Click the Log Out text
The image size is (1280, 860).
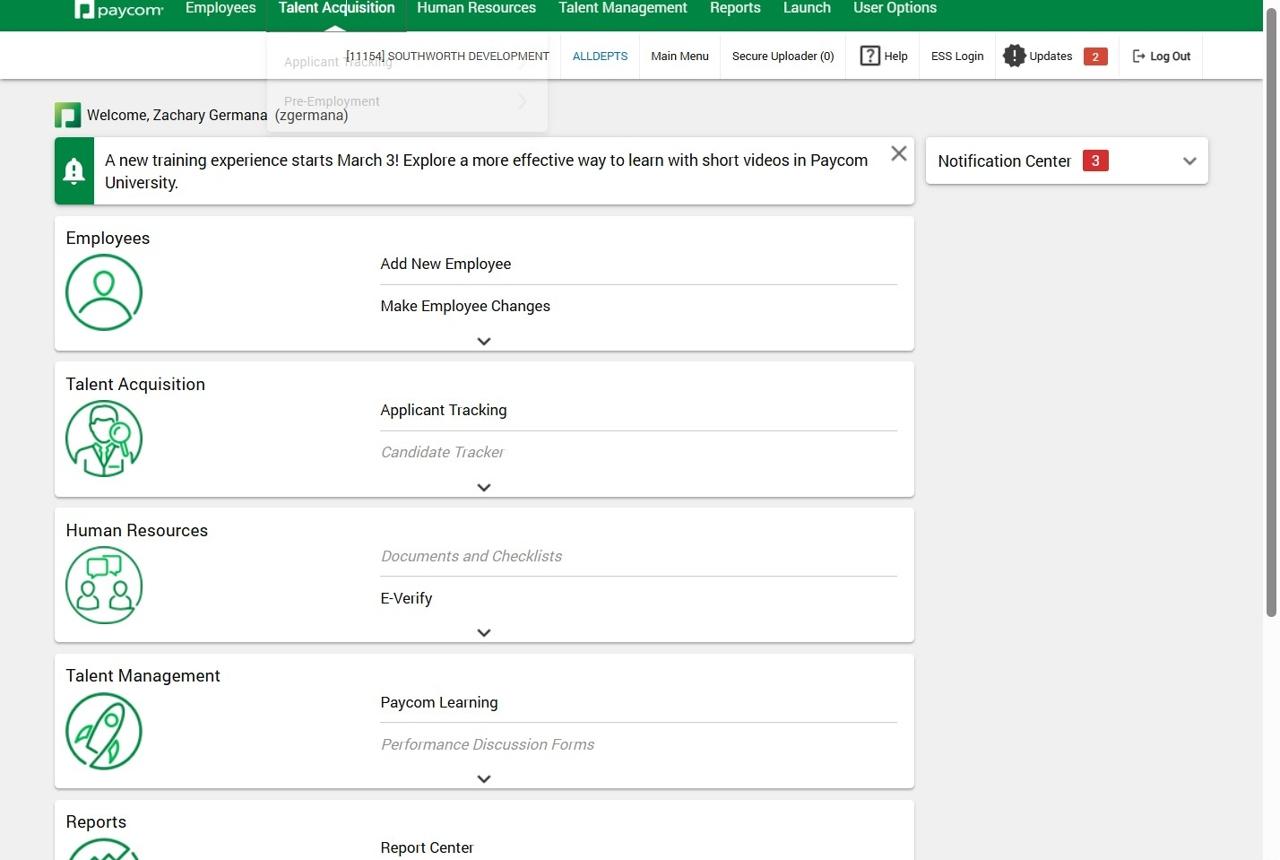1170,56
